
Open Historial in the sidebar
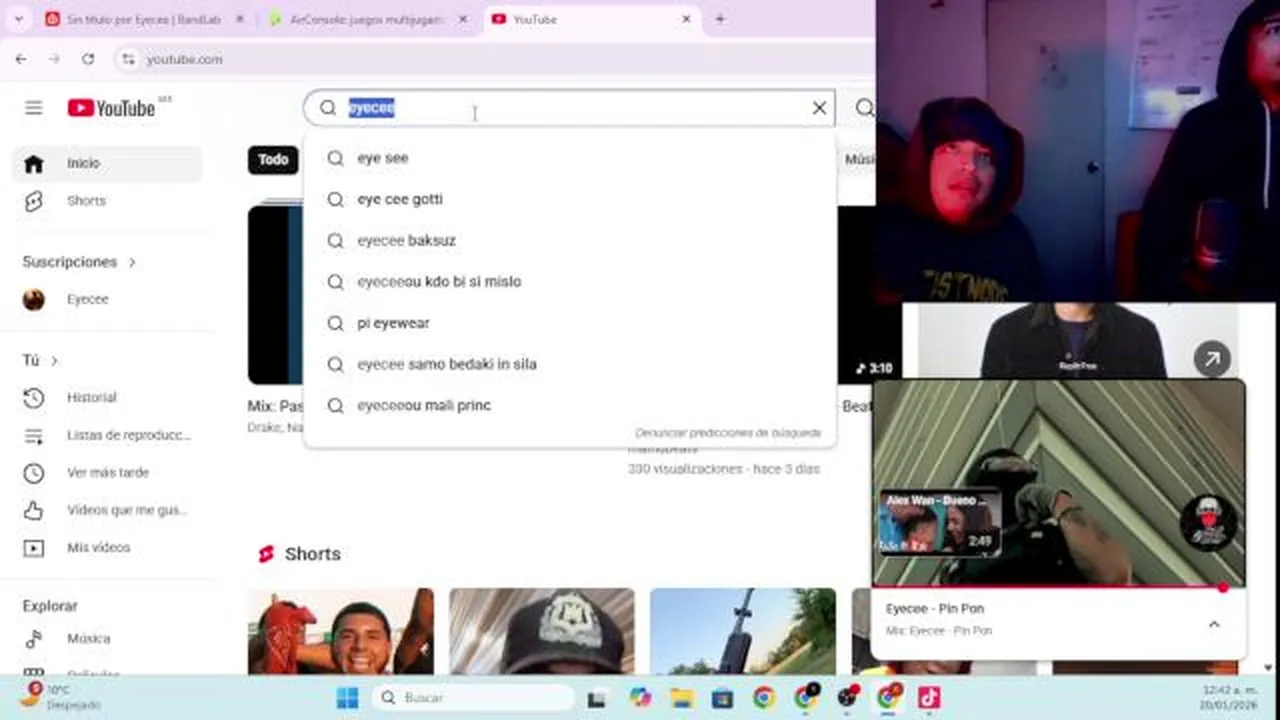point(107,397)
